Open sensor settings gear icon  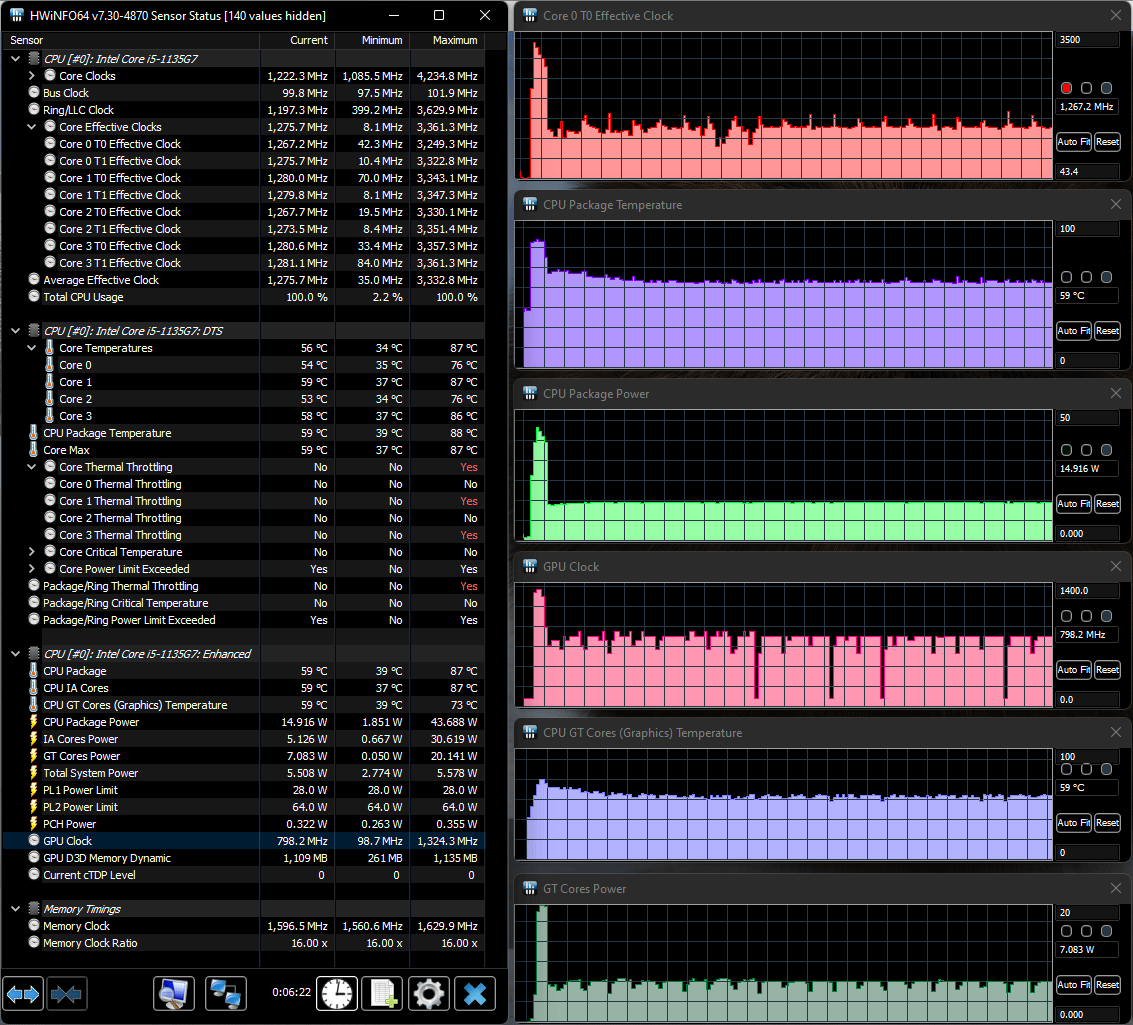pyautogui.click(x=429, y=993)
